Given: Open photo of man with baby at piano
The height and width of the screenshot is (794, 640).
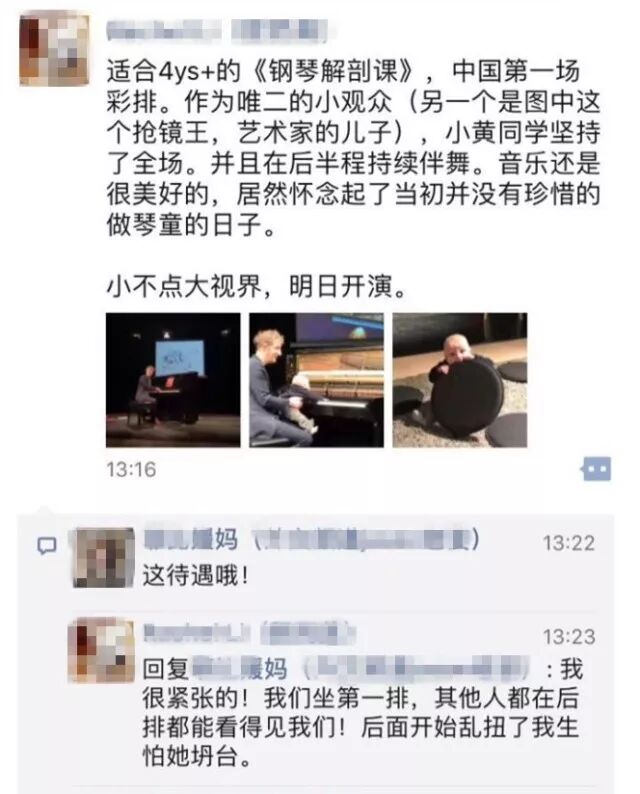Looking at the screenshot, I should (316, 380).
